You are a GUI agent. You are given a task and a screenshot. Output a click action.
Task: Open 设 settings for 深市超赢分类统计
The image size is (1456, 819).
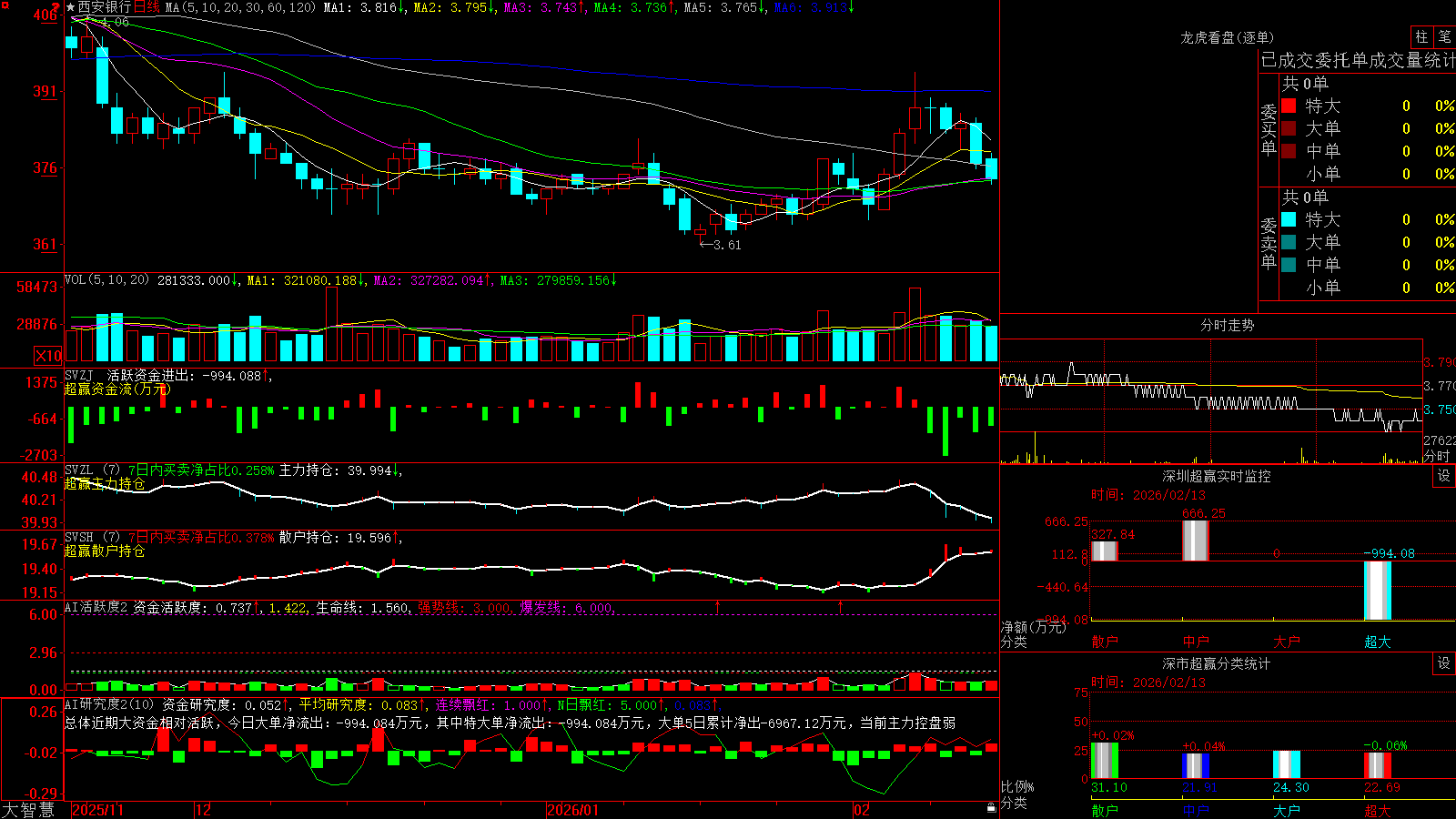coord(1444,663)
